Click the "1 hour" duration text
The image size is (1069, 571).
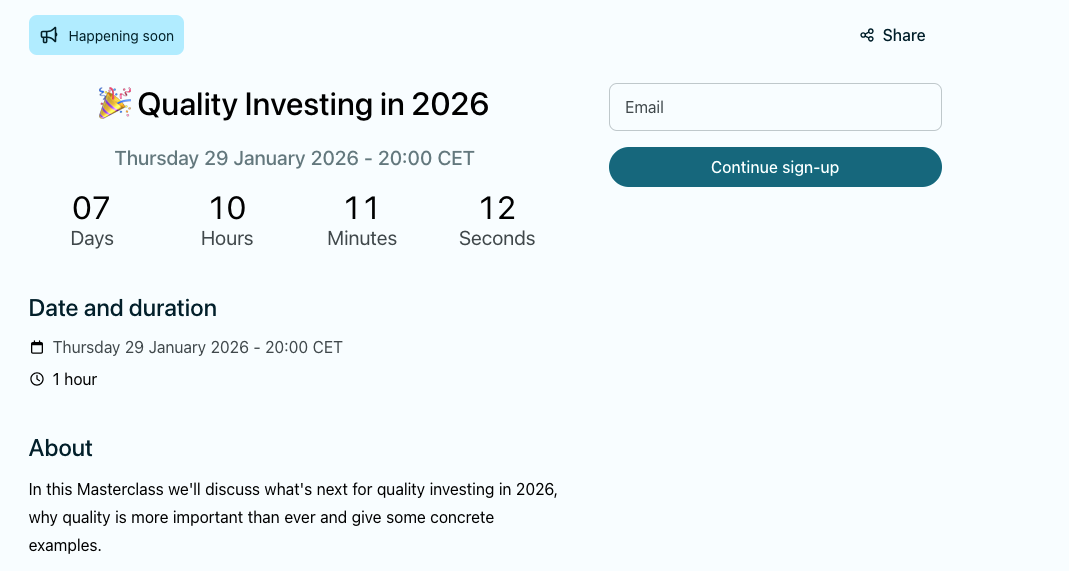point(75,379)
